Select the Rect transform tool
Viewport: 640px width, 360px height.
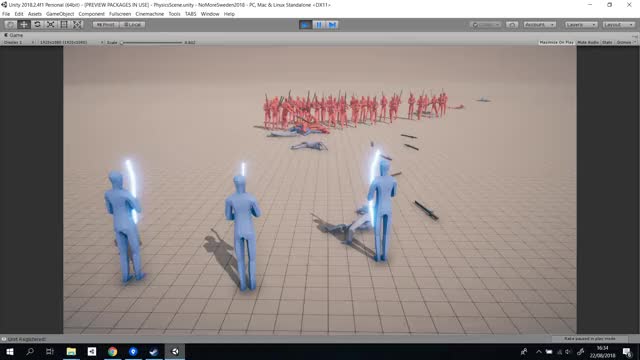(64, 24)
